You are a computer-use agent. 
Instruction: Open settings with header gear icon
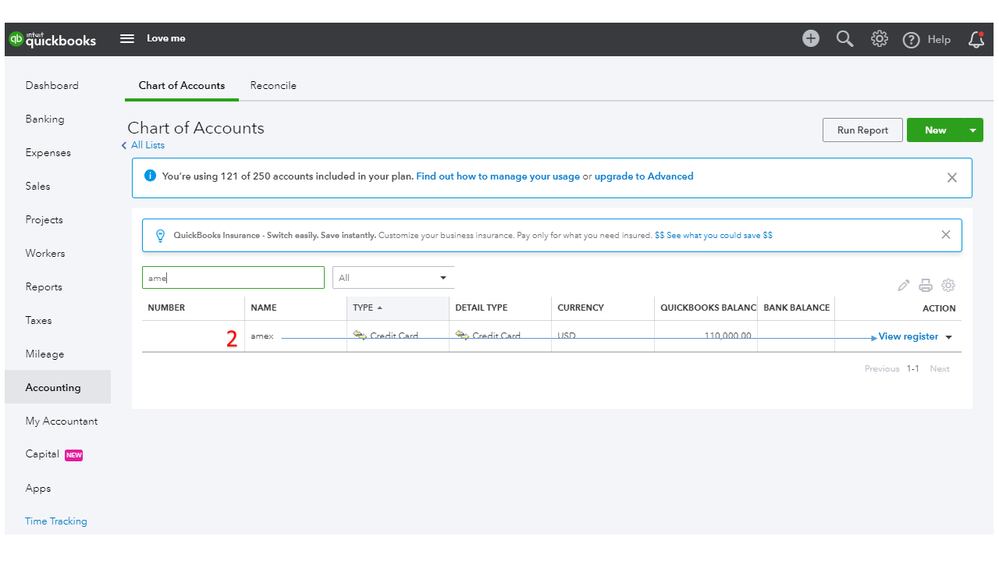coord(879,39)
